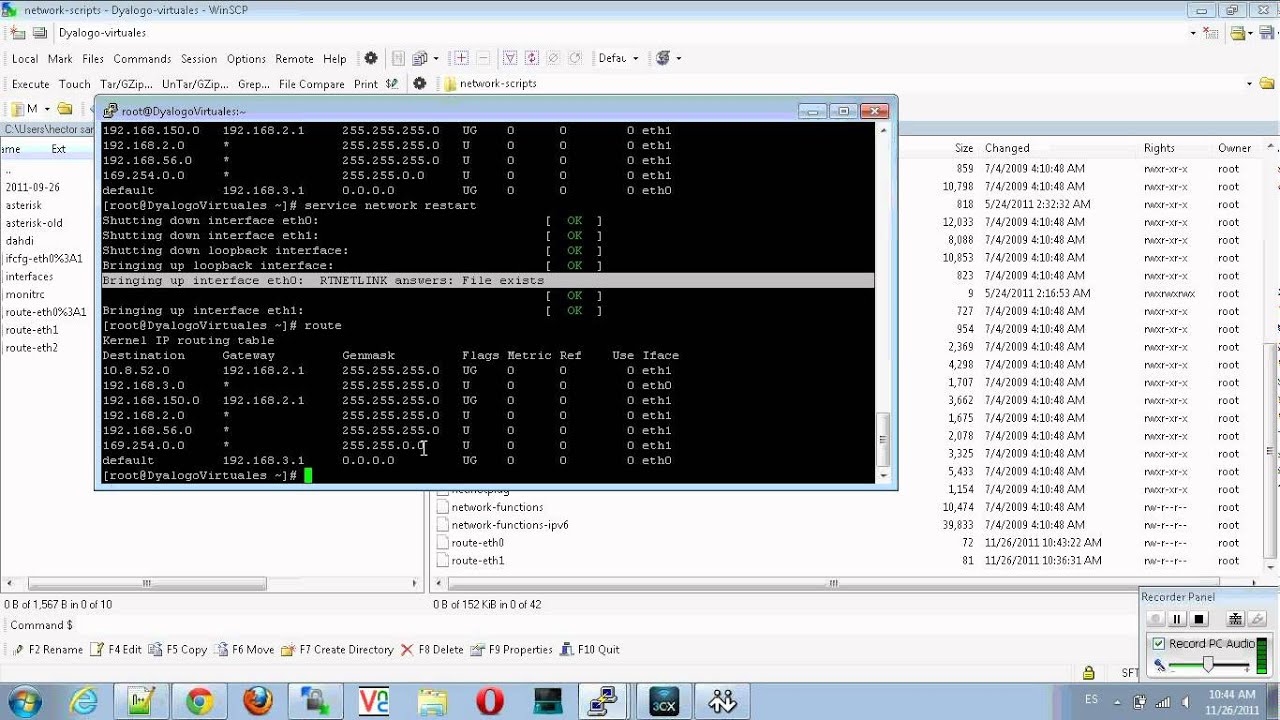Screen dimensions: 1280x720
Task: Click the network-scripts folder icon
Action: [450, 84]
